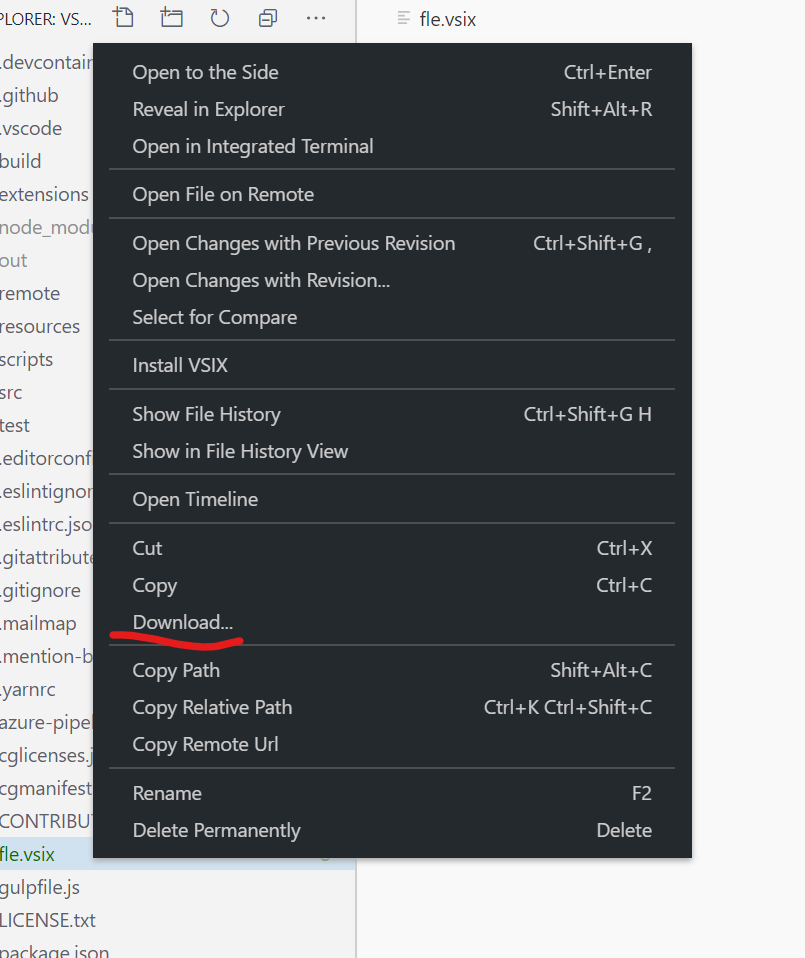Screen dimensions: 805x958
Task: Create a new folder with the New Folder icon
Action: (171, 17)
